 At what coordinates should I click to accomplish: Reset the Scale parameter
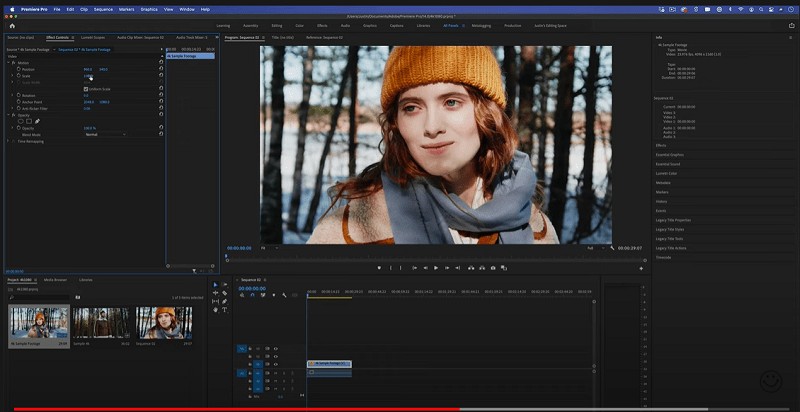(161, 75)
